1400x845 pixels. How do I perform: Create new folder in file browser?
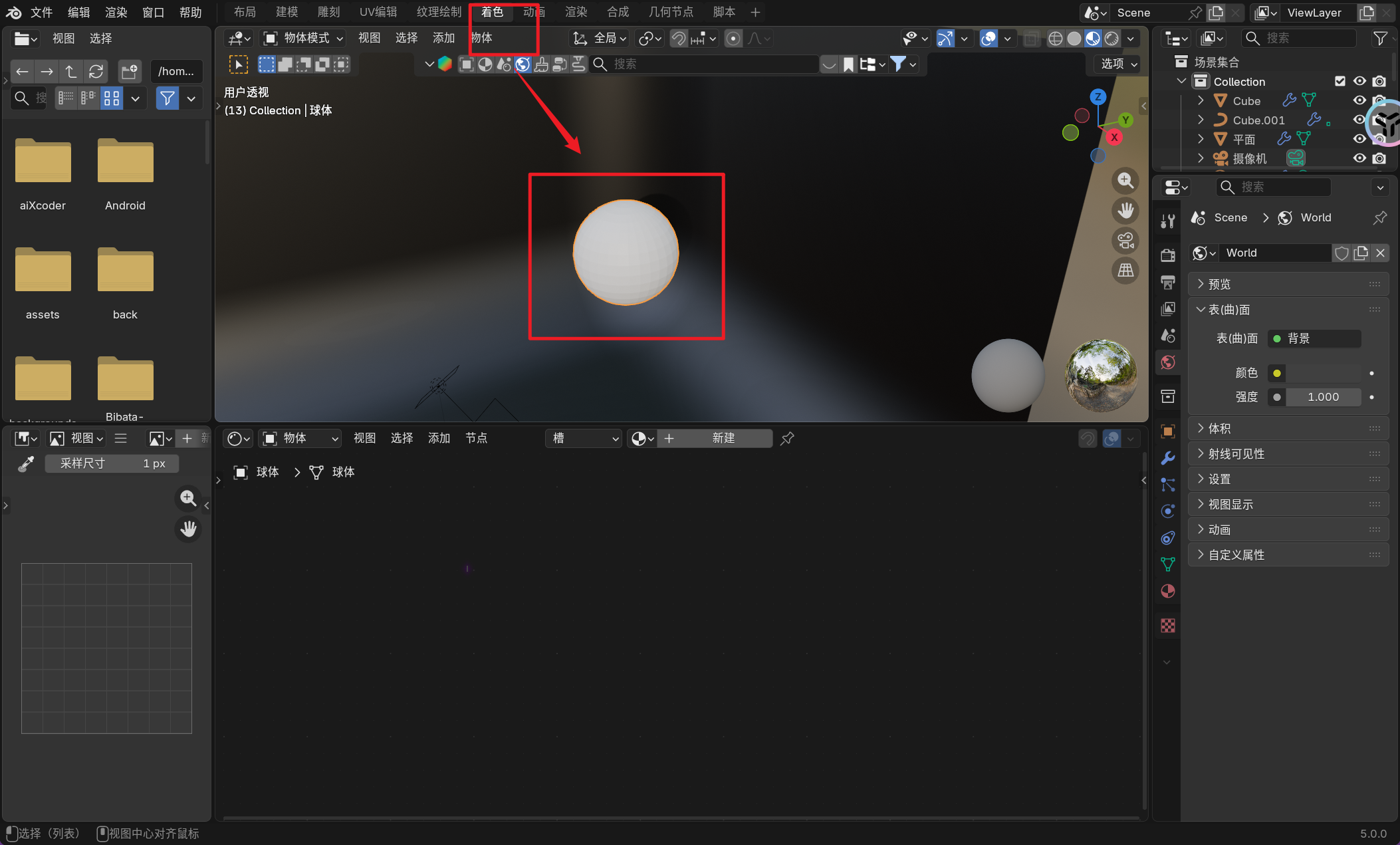[129, 70]
